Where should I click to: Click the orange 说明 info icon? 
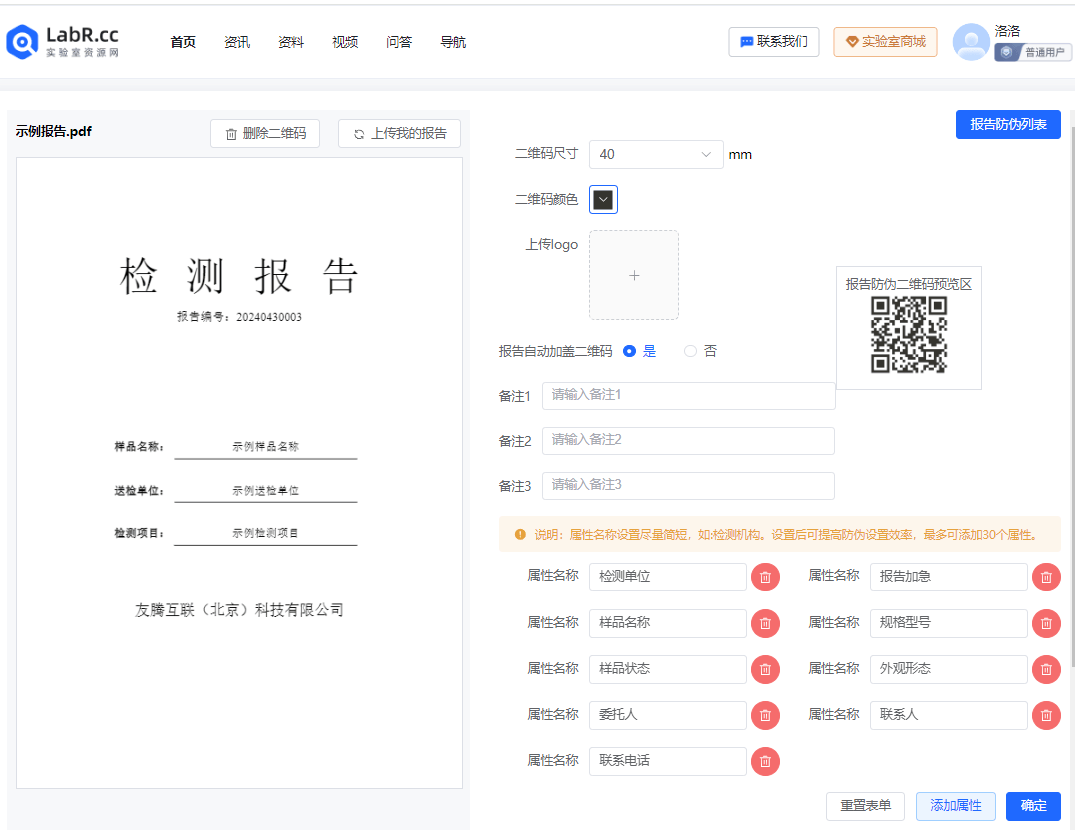click(520, 535)
